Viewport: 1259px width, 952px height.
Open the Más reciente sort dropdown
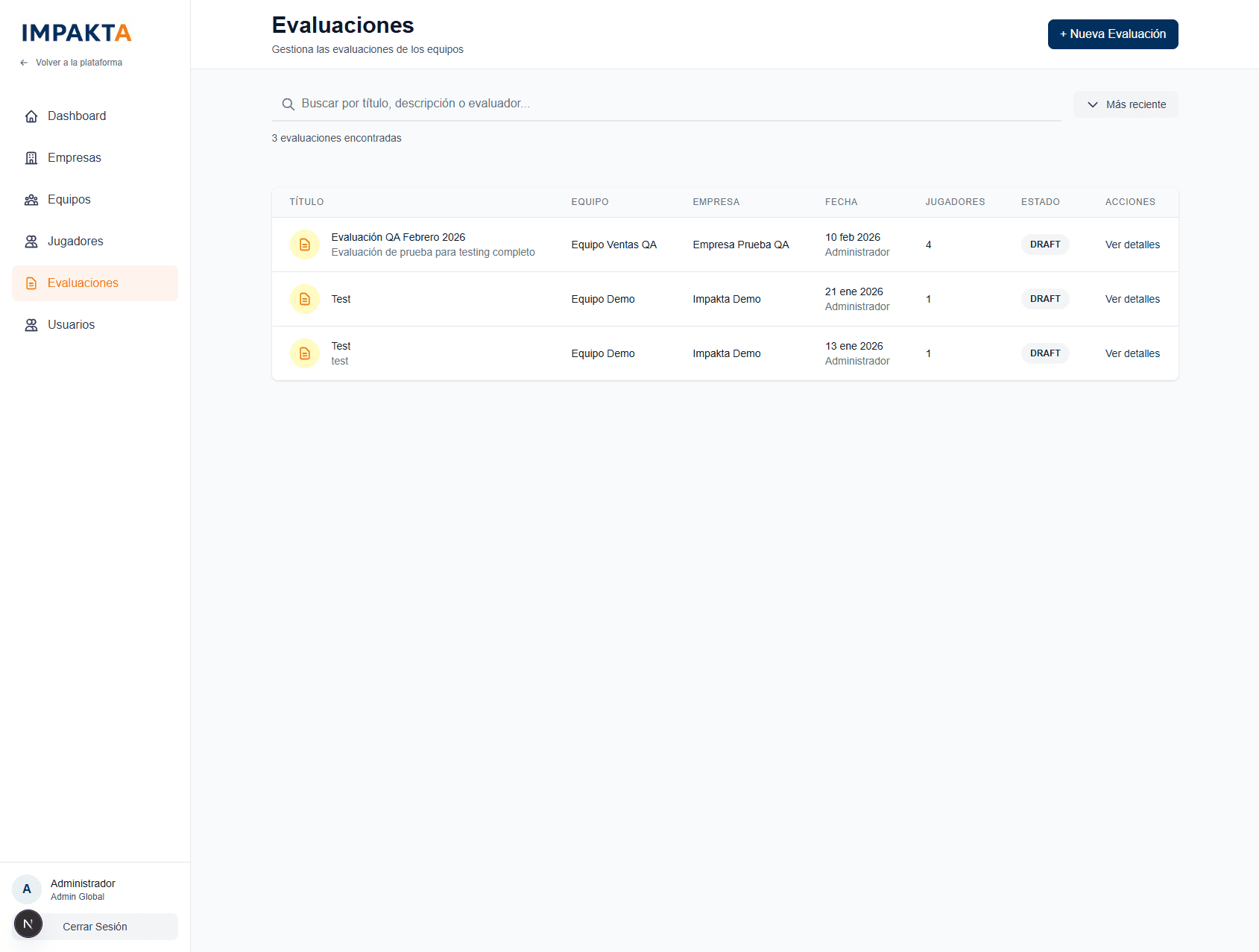pyautogui.click(x=1126, y=104)
